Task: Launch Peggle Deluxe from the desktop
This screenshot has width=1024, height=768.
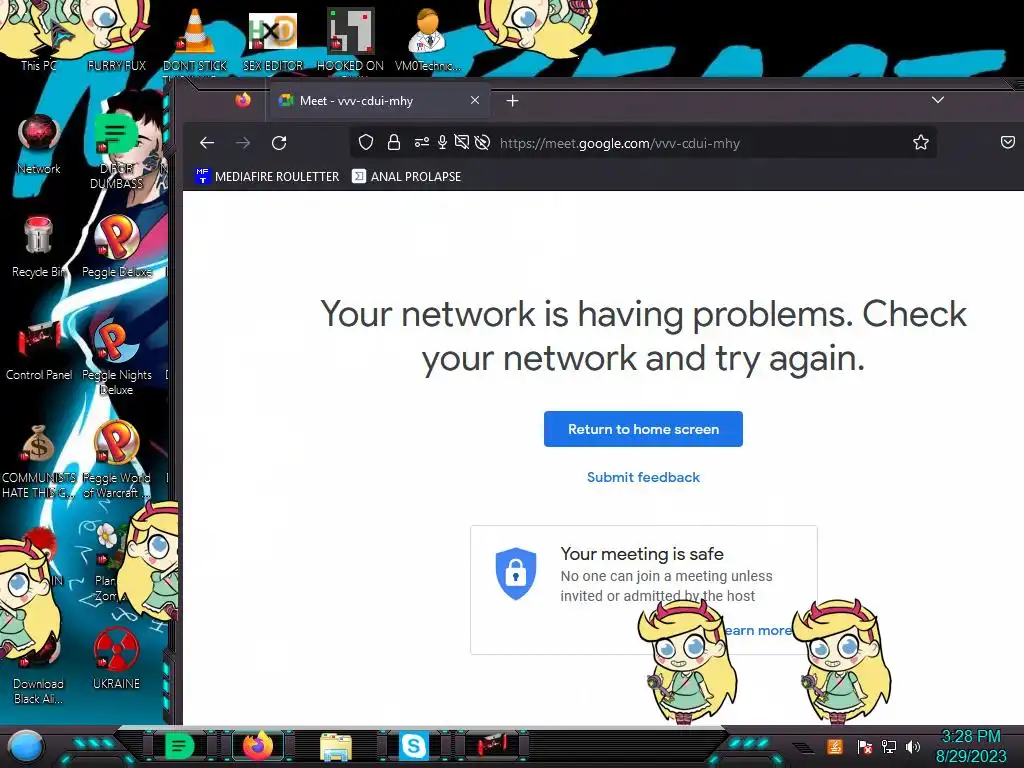Action: (116, 246)
